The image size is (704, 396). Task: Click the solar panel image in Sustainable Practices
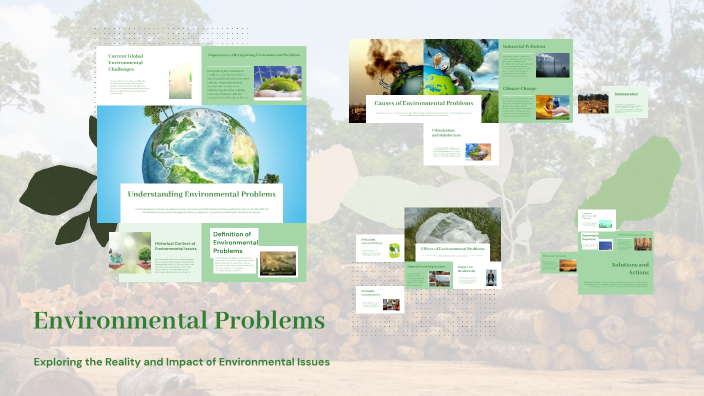605,245
